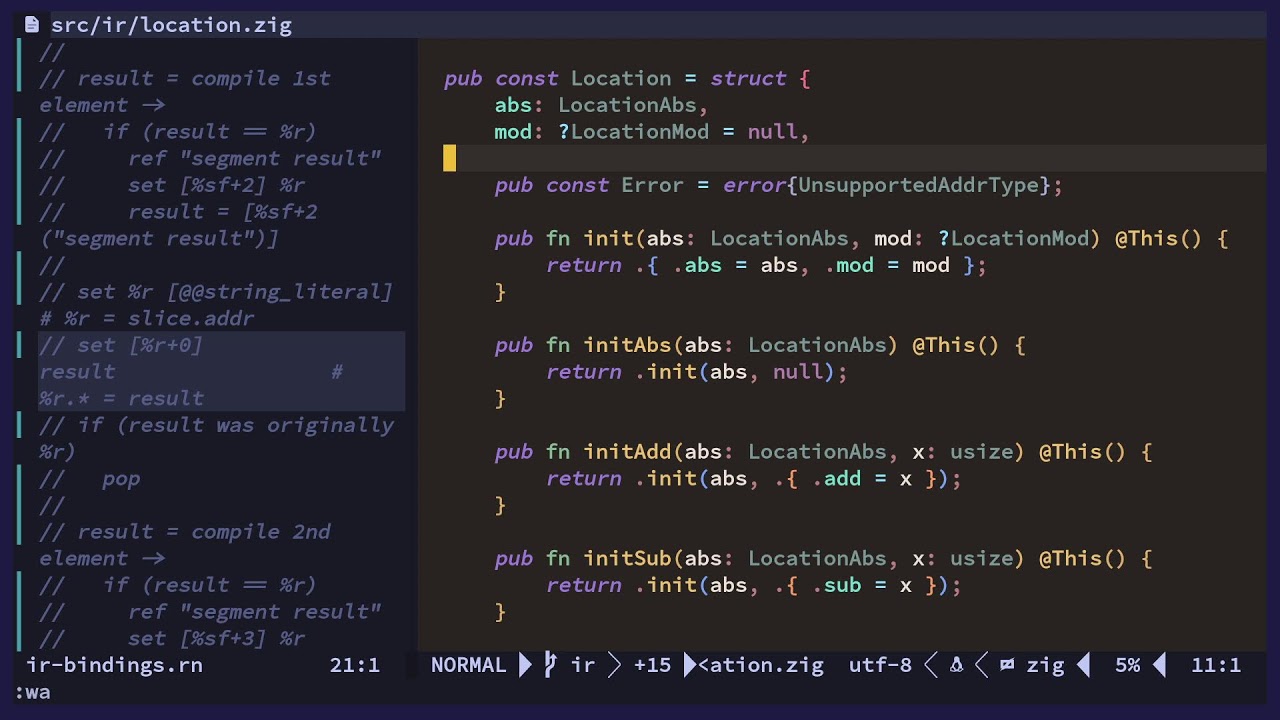Click the zig filetype icon in statusline
The height and width of the screenshot is (720, 1280).
1007,665
